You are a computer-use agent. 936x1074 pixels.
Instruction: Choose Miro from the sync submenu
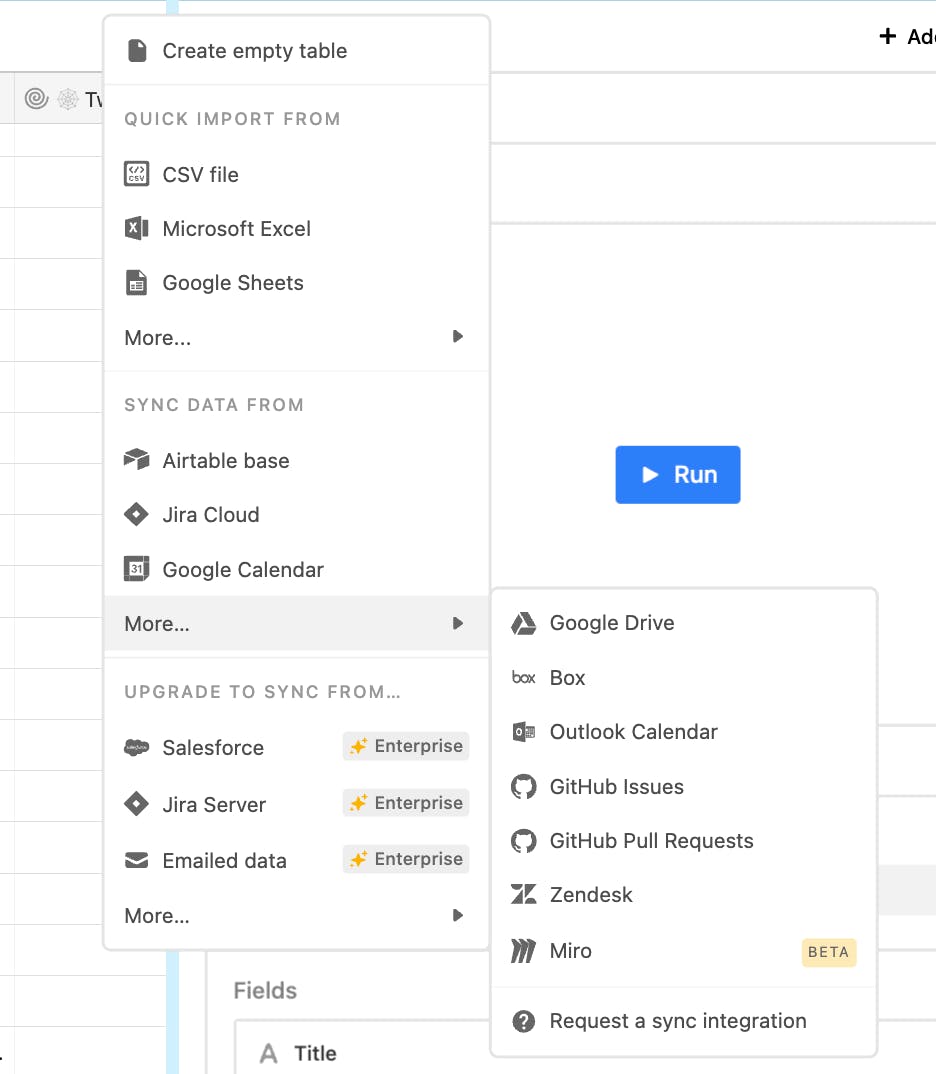tap(684, 951)
